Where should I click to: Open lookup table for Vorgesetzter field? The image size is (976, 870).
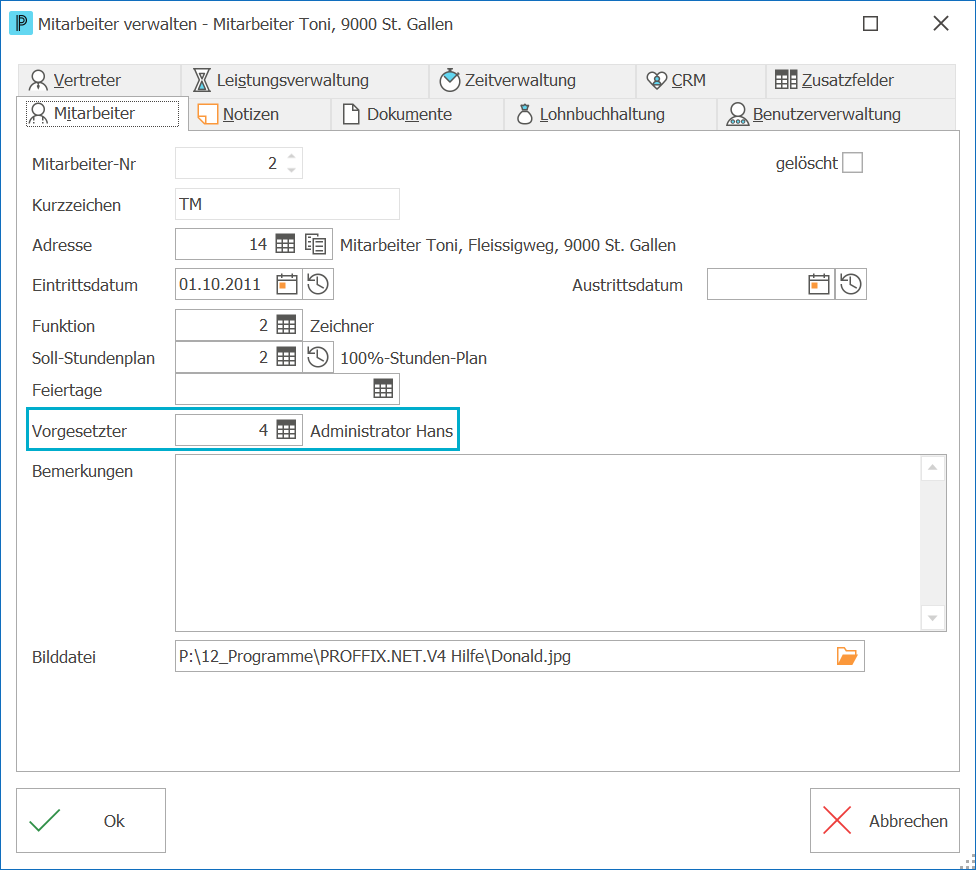[x=286, y=430]
